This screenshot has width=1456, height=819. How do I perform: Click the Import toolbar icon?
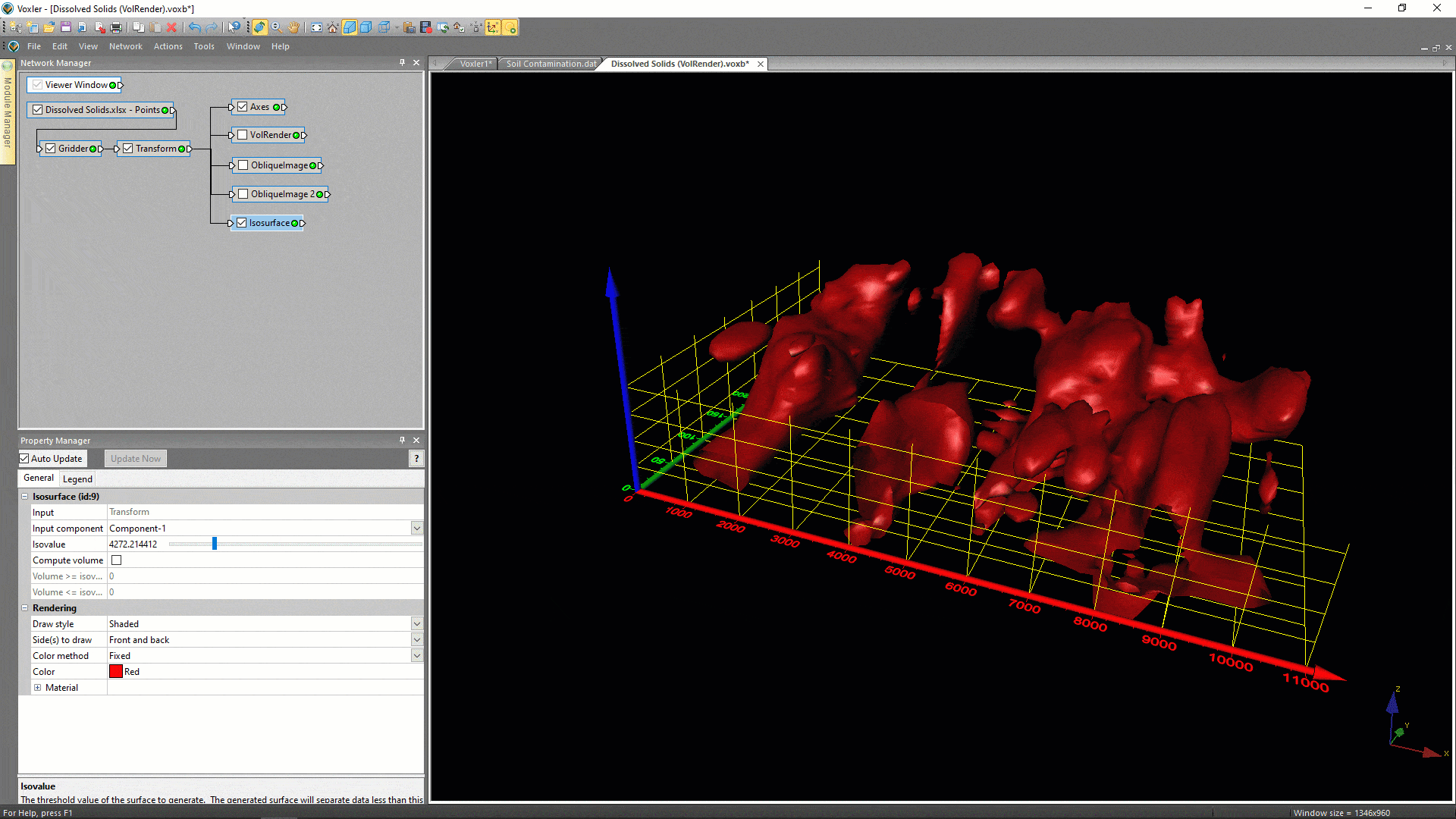click(83, 27)
